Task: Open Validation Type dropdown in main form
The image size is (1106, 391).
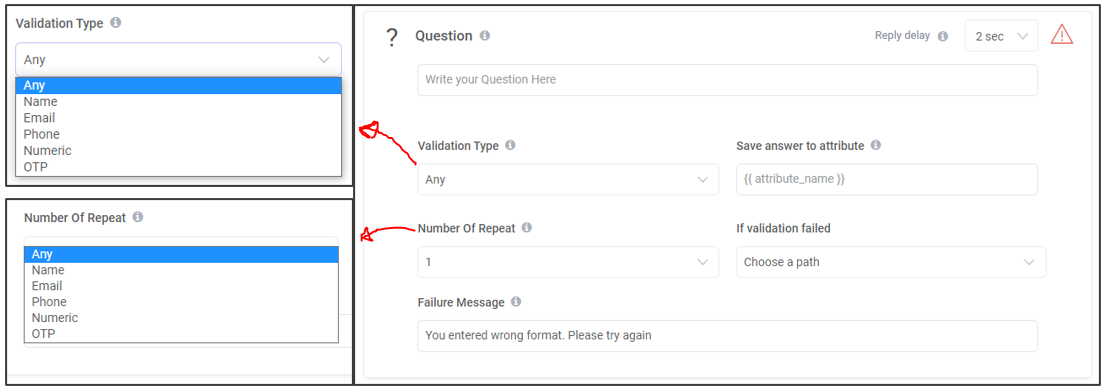Action: click(568, 179)
